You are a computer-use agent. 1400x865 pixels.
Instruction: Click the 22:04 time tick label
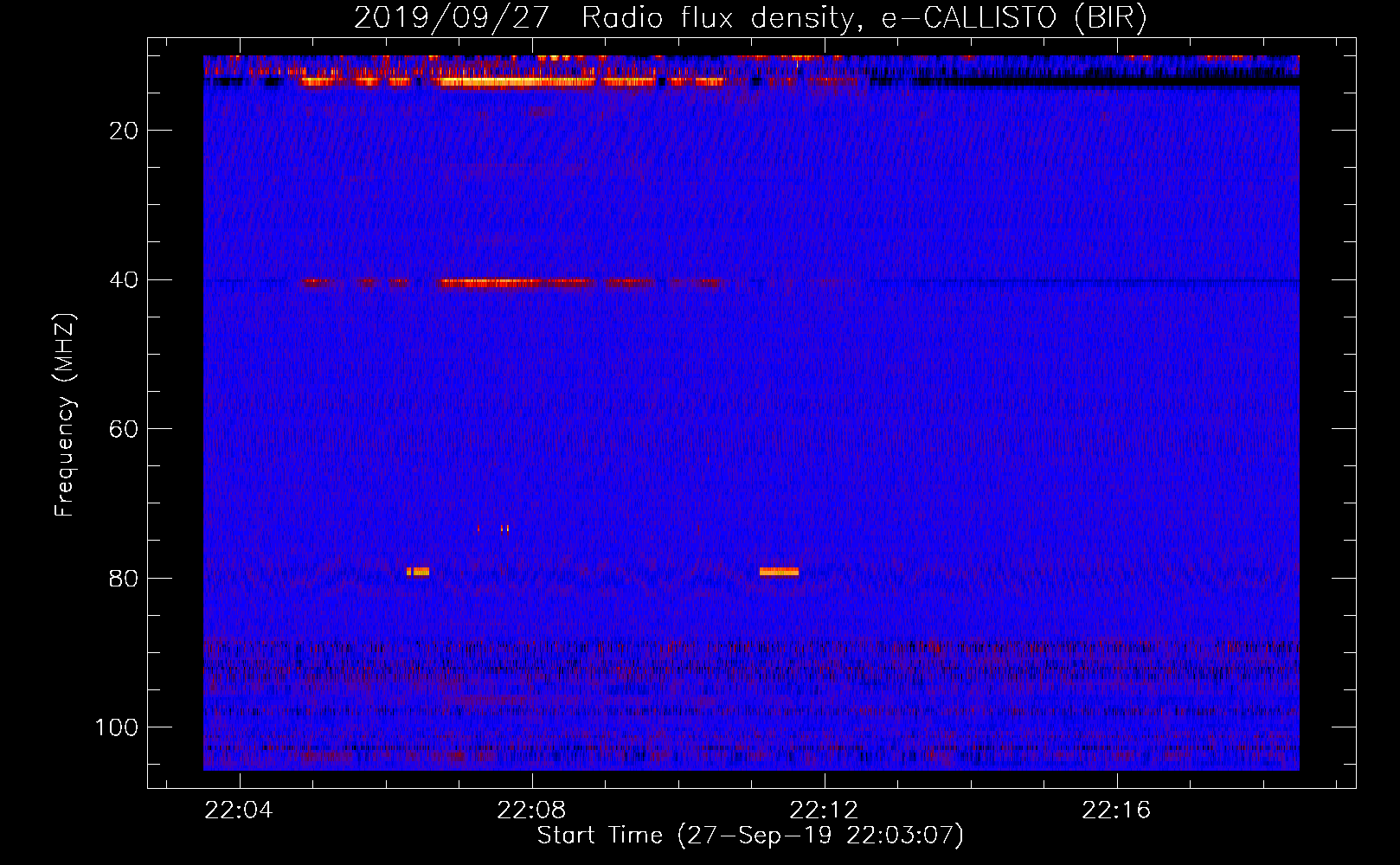239,811
